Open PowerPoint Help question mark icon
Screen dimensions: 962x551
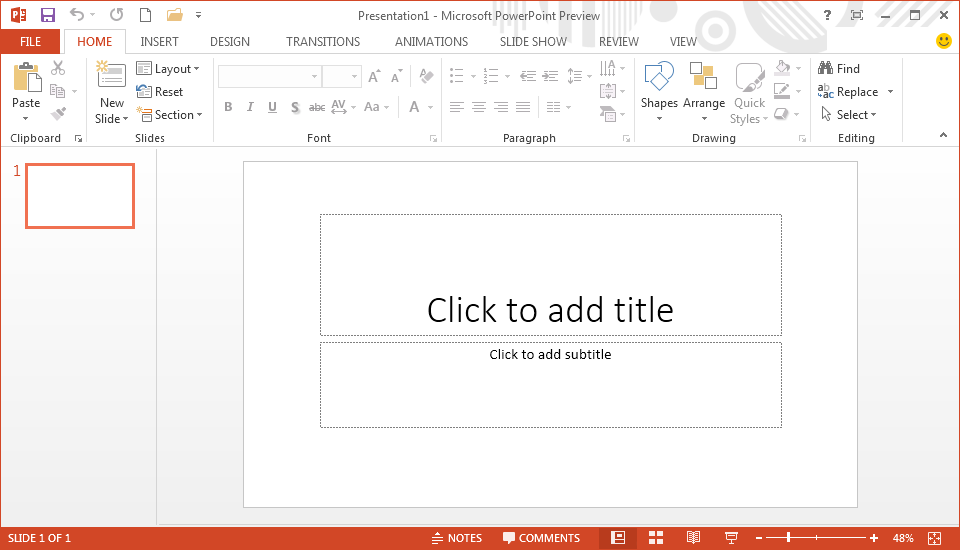[827, 15]
